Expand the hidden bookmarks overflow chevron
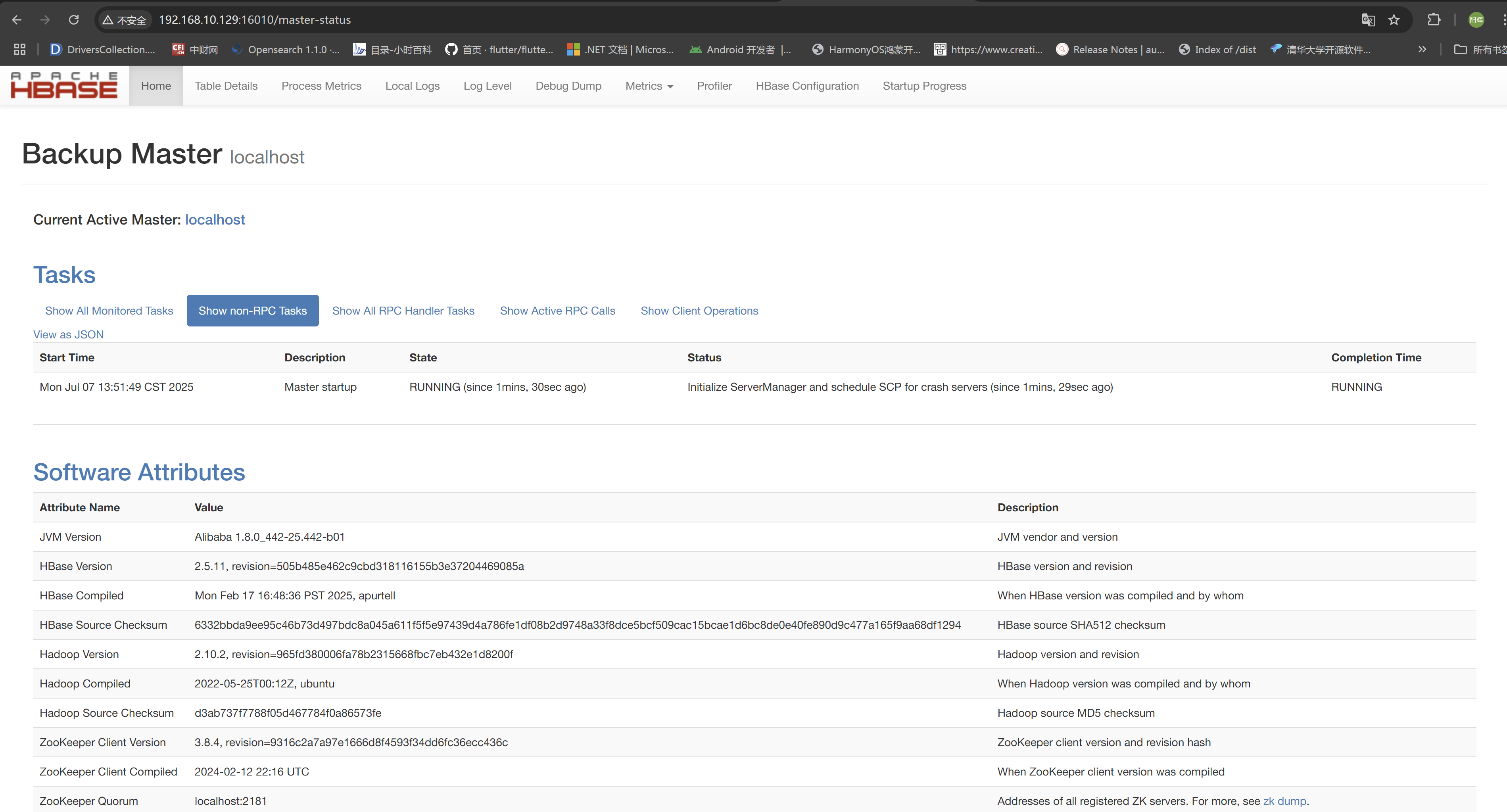The image size is (1507, 812). (1422, 50)
